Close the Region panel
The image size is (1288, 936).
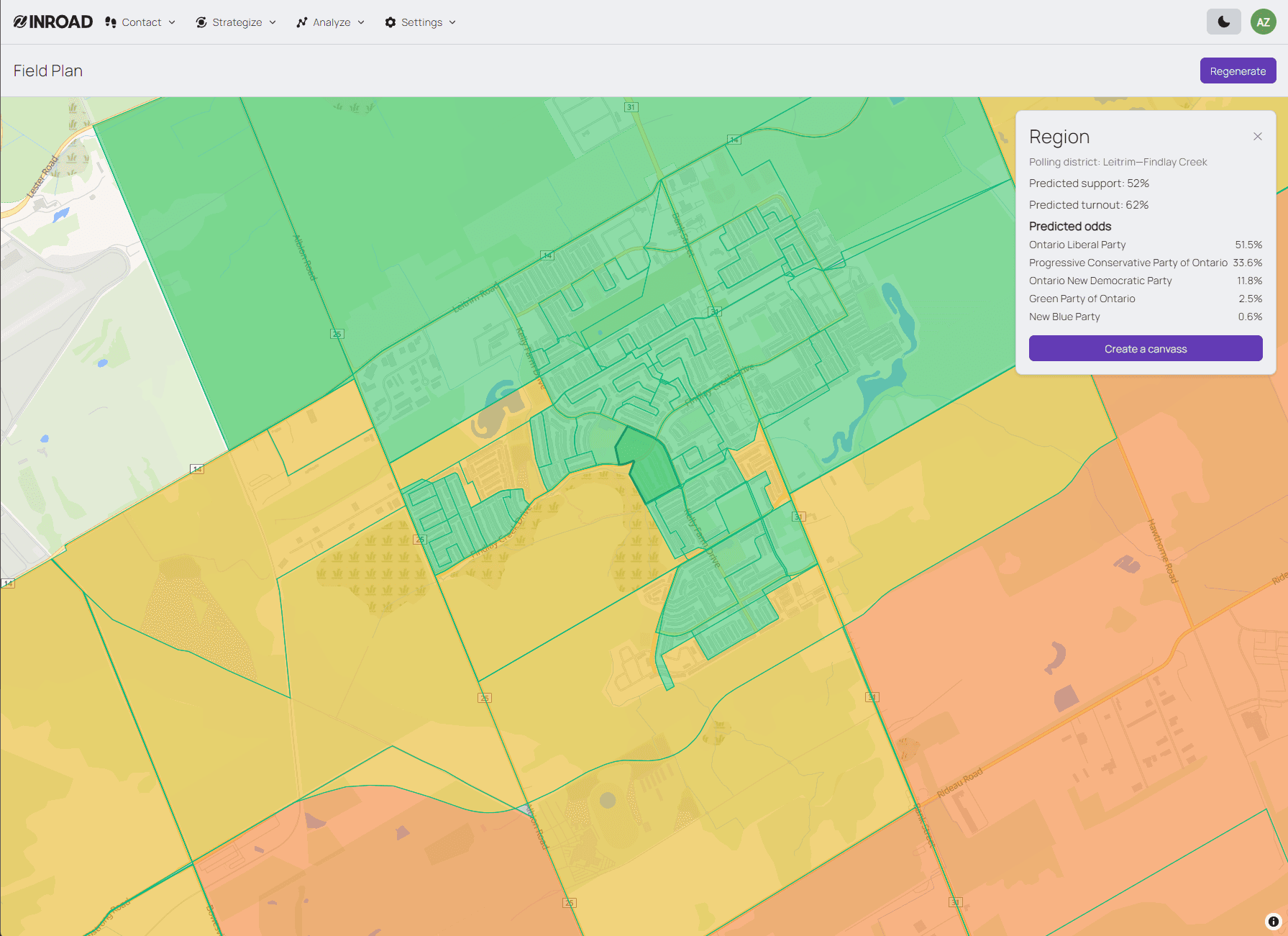tap(1258, 137)
